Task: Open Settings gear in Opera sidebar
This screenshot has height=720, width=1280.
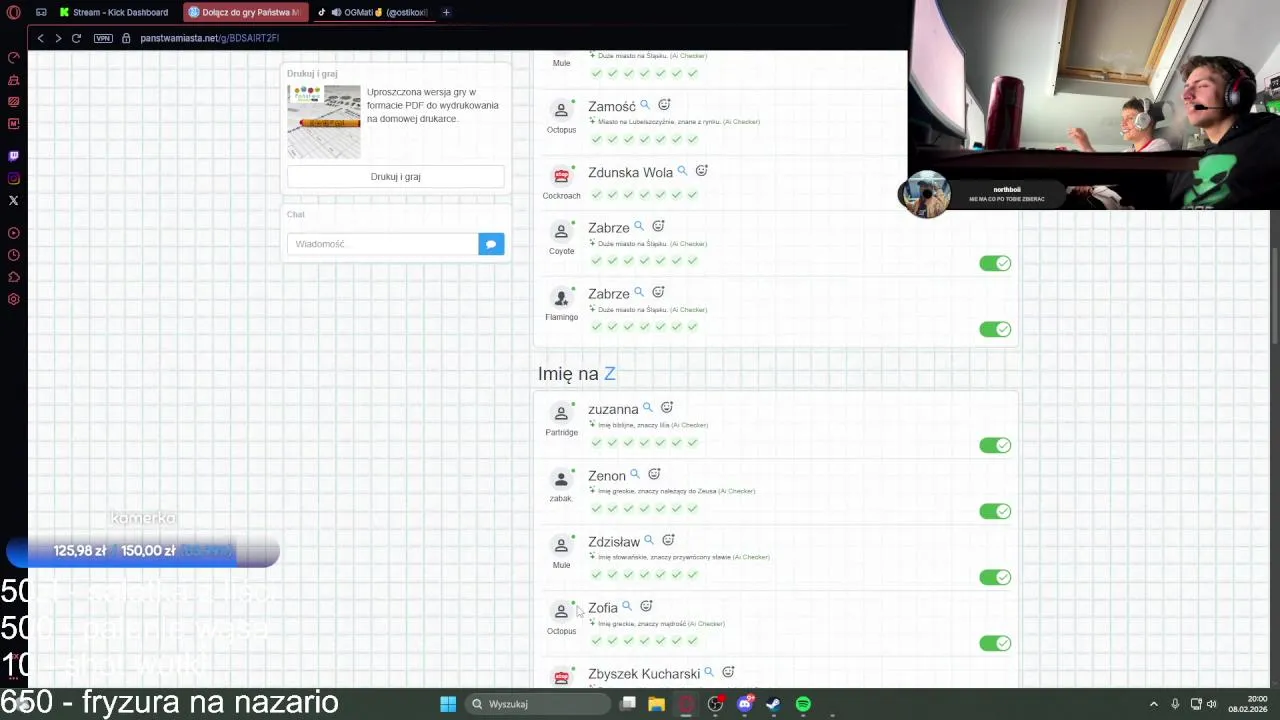Action: click(x=13, y=299)
